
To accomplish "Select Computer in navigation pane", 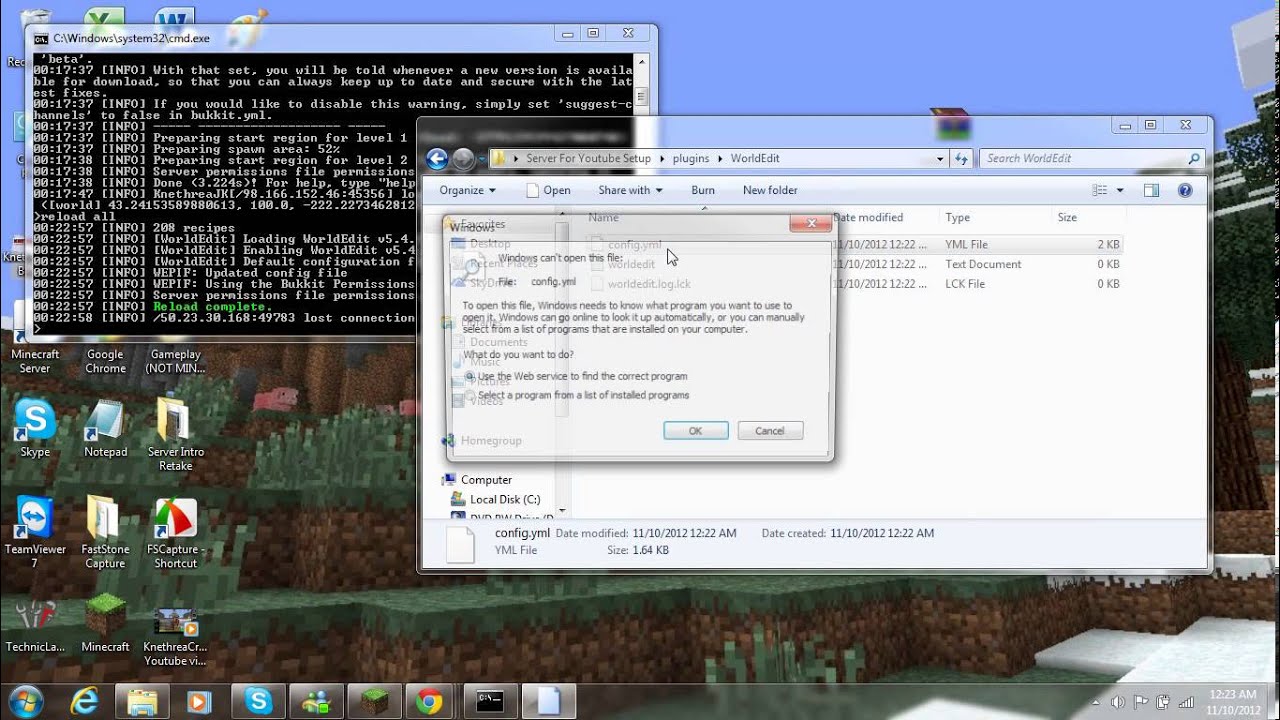I will 486,480.
